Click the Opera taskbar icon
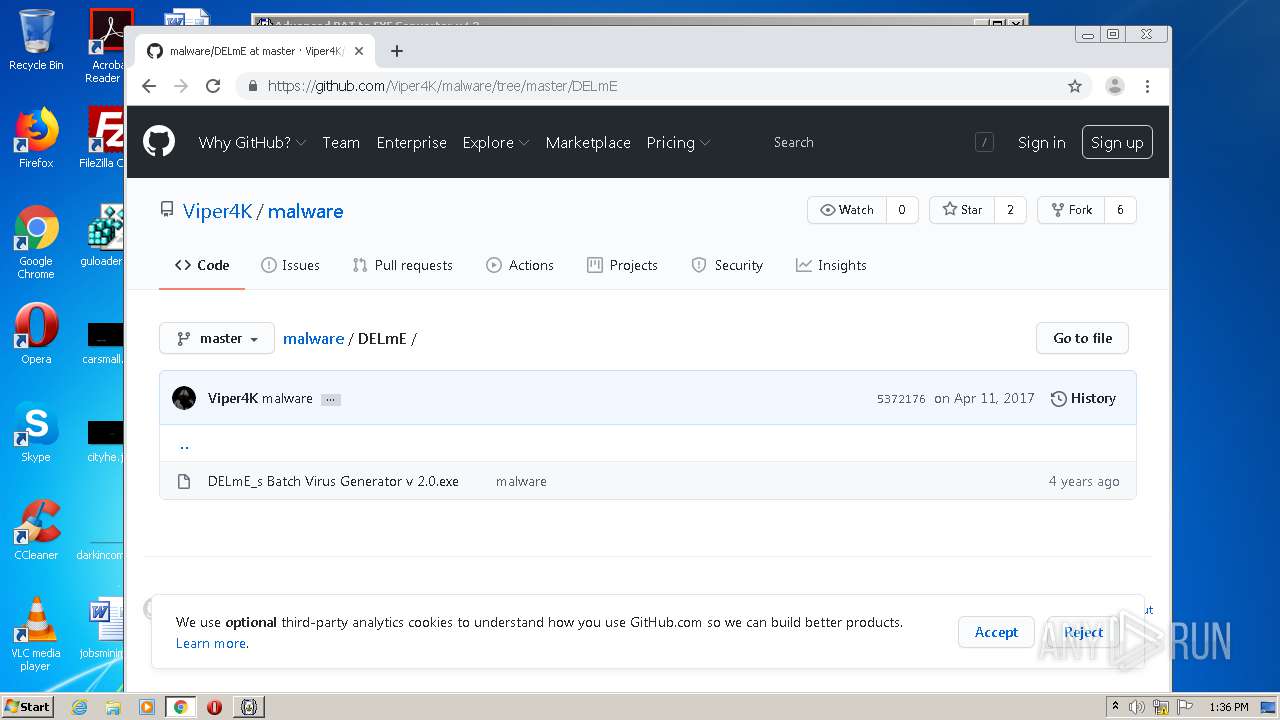The width and height of the screenshot is (1280, 720). (214, 707)
